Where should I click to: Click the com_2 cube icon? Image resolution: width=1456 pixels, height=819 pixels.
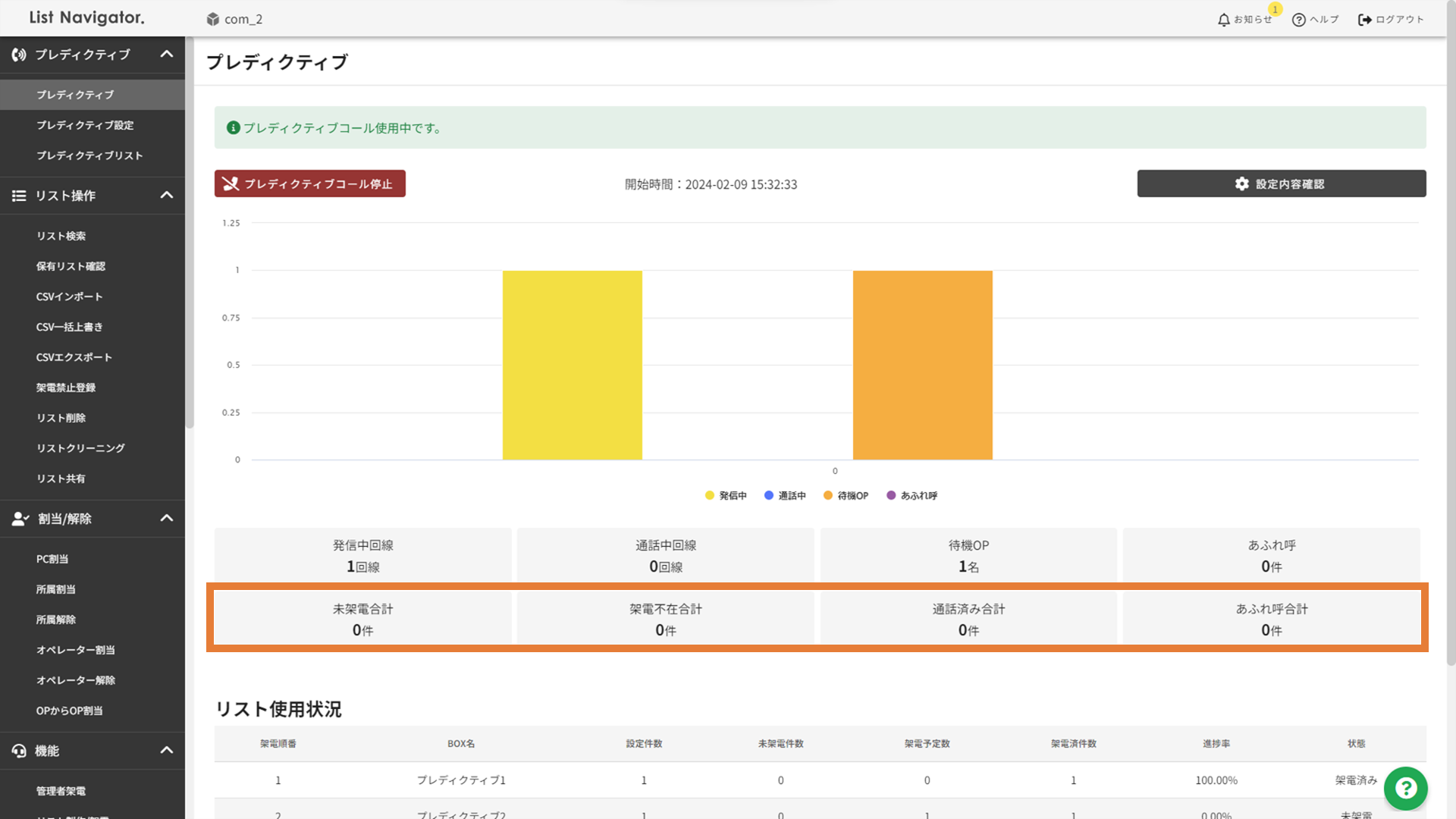[x=213, y=19]
